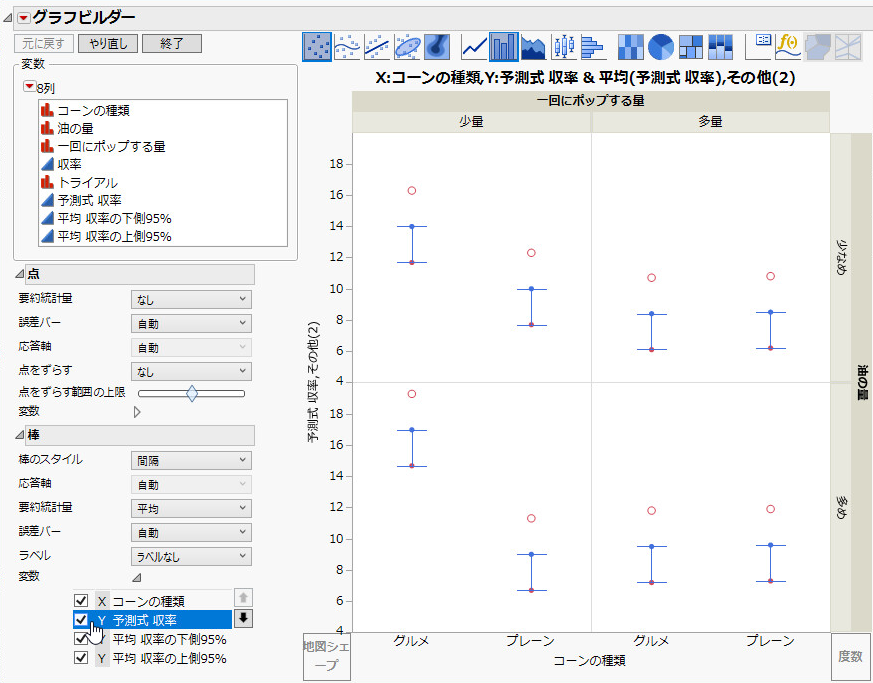The image size is (873, 683).
Task: Open the ラベル dropdown showing ラベルなし
Action: pyautogui.click(x=191, y=556)
